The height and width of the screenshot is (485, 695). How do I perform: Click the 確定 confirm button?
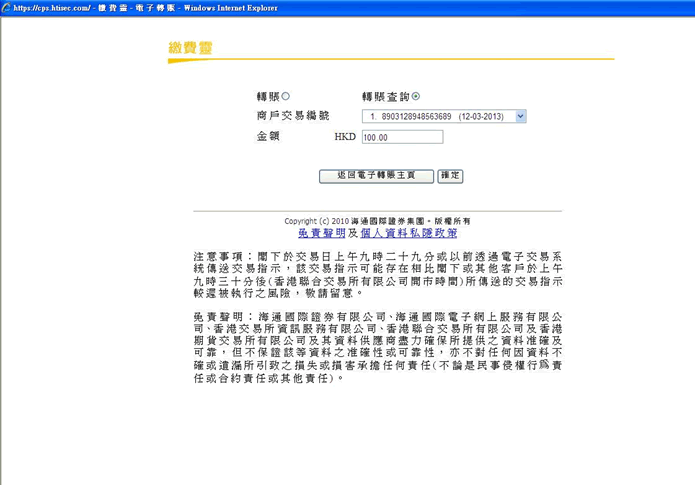[x=450, y=176]
